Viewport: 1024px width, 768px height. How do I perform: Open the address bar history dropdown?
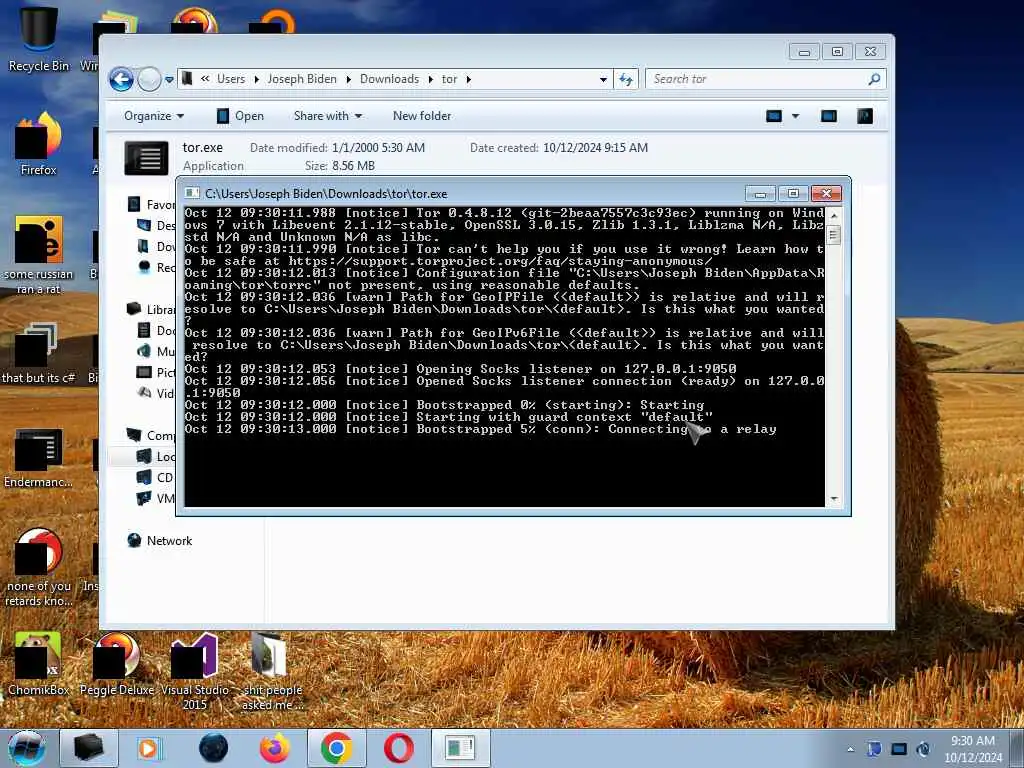coord(603,79)
